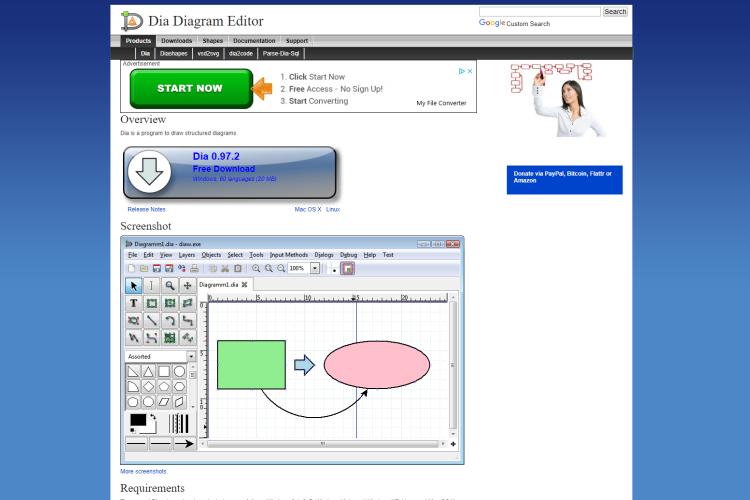750x500 pixels.
Task: Click the Cut scissors icon
Action: click(225, 268)
